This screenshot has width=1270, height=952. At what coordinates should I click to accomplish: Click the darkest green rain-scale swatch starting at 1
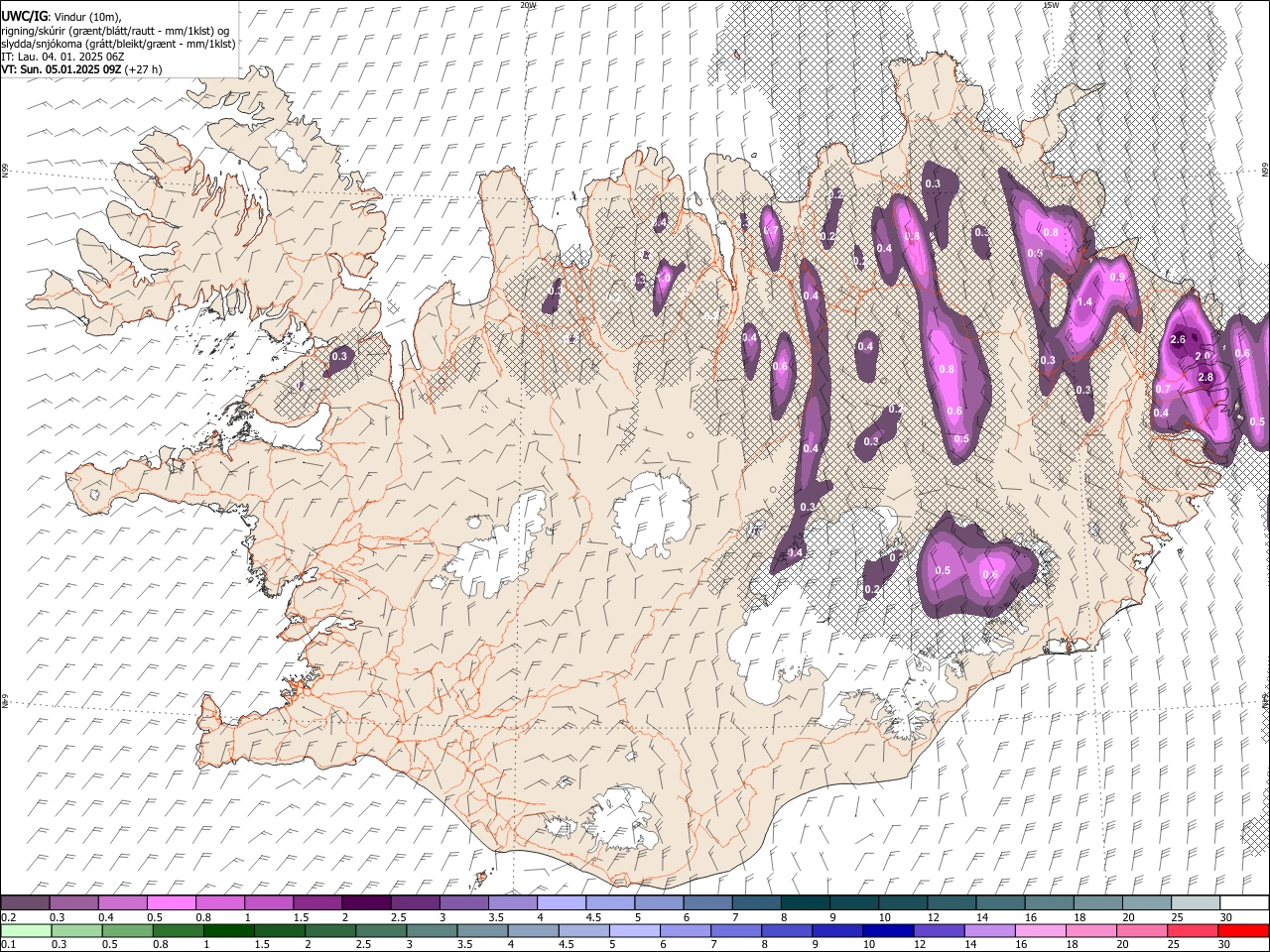pyautogui.click(x=228, y=931)
